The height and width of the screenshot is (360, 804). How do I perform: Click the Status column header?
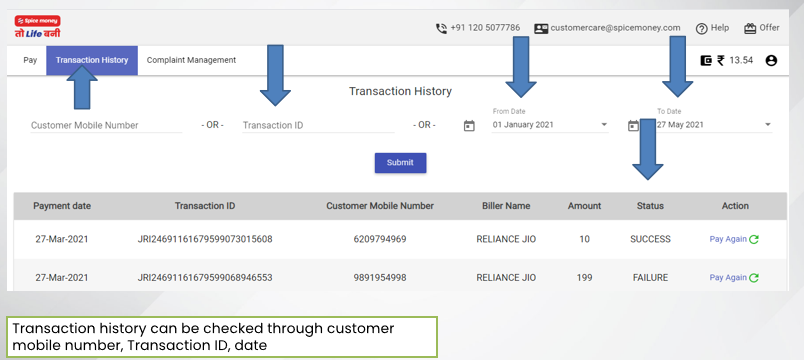point(650,206)
